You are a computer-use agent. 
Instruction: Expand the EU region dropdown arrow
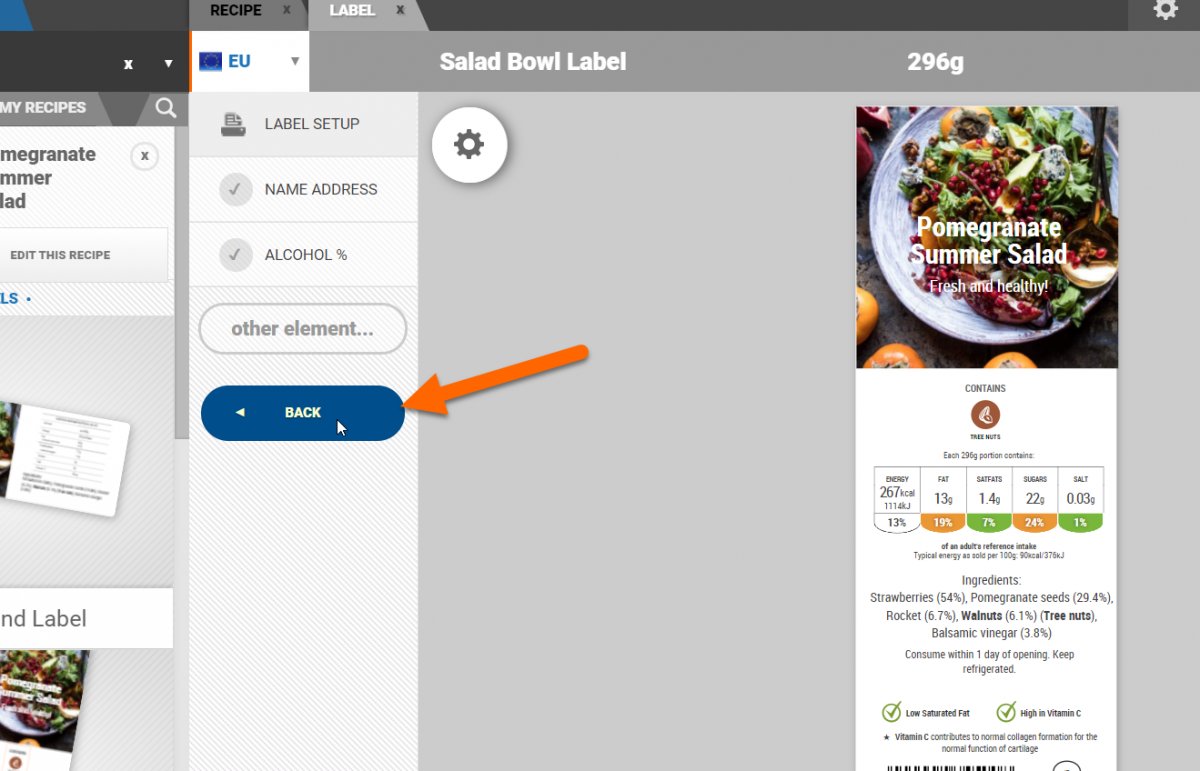point(295,61)
